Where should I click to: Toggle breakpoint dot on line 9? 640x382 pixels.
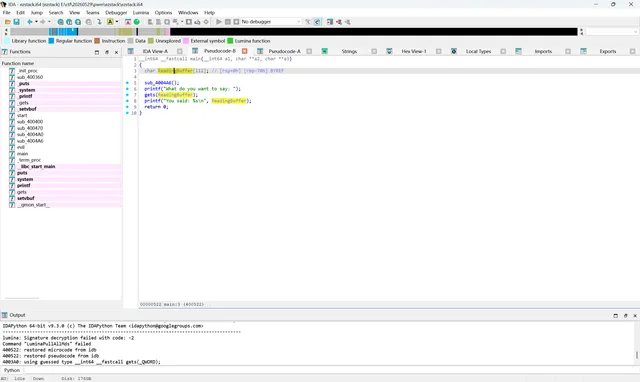click(127, 107)
